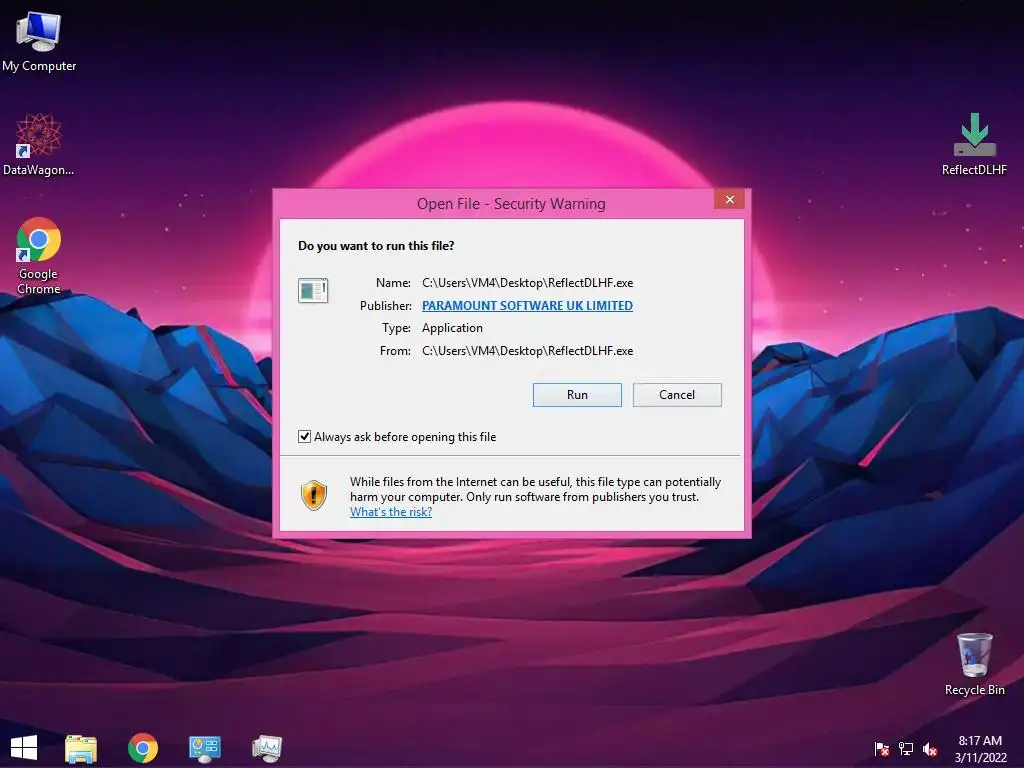
Task: Click the From file path text
Action: pos(528,351)
